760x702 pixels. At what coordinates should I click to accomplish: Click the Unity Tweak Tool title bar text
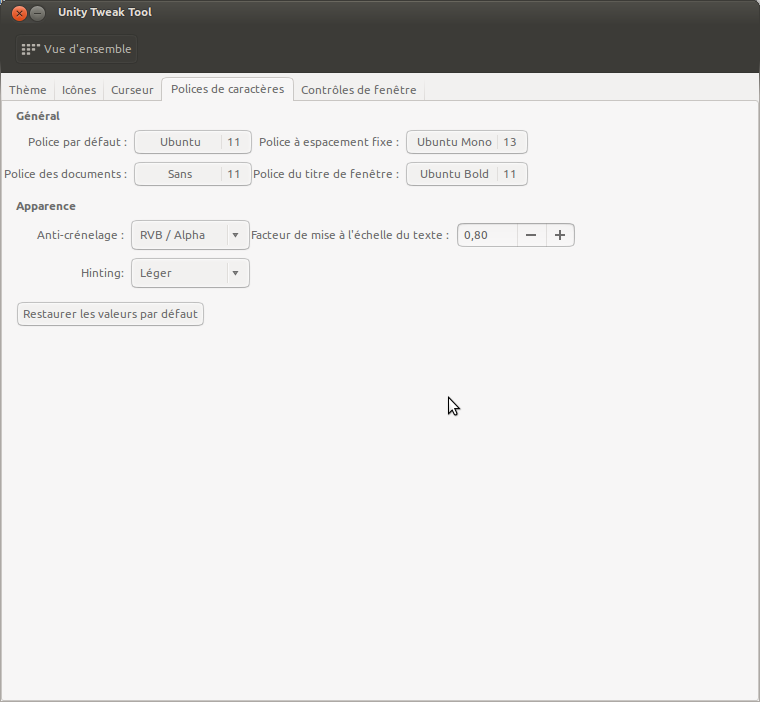click(105, 13)
